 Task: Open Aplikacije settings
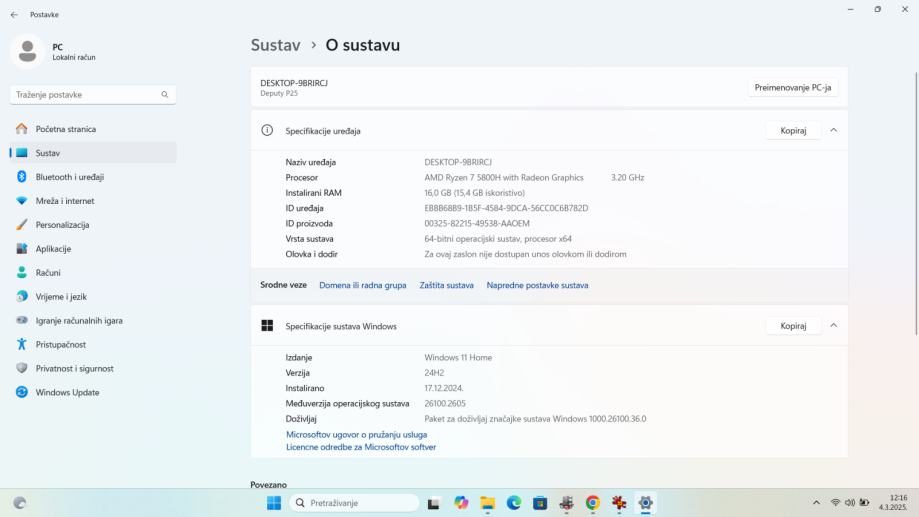93,249
